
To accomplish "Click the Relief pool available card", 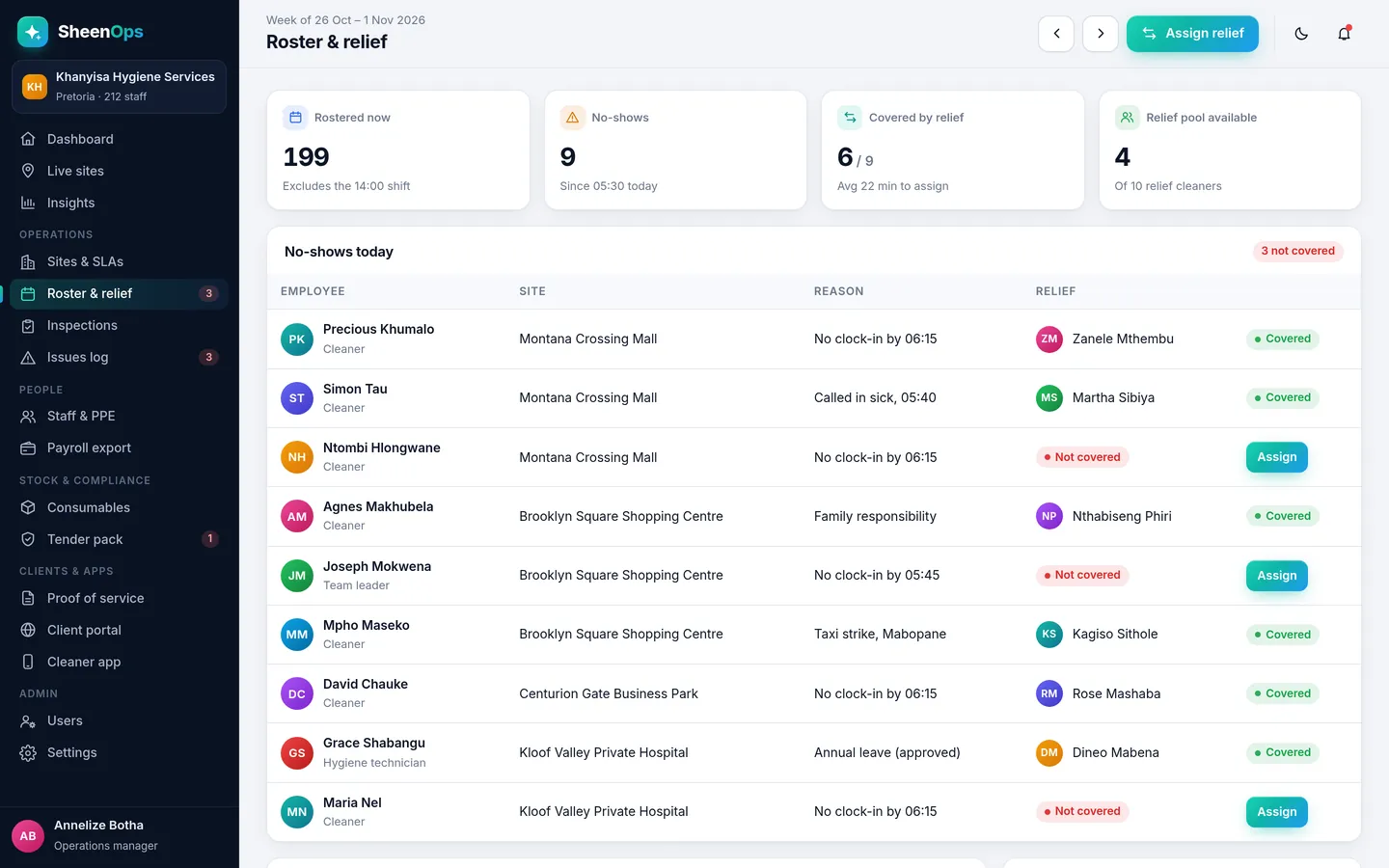I will coord(1230,149).
